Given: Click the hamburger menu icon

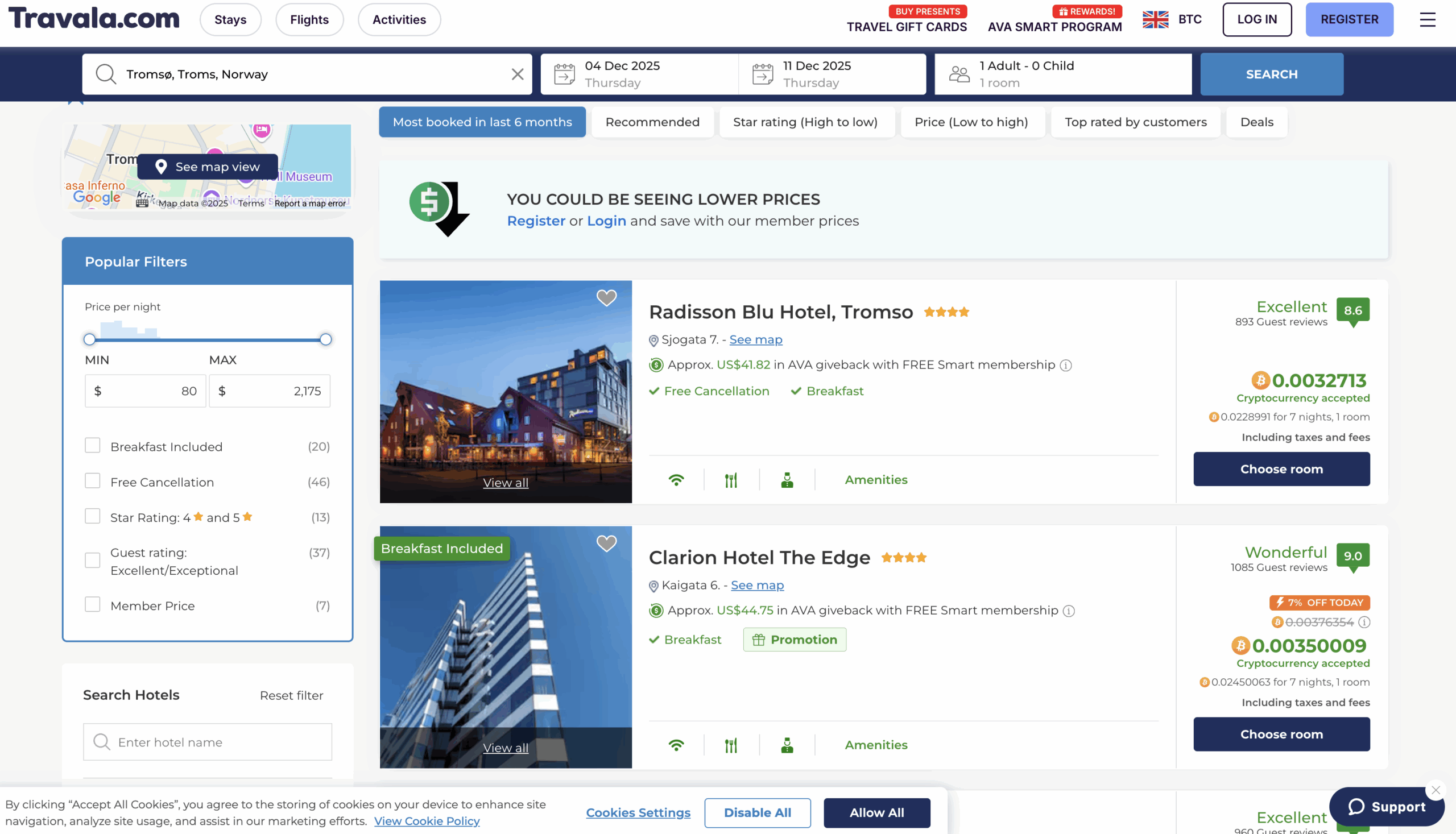Looking at the screenshot, I should coord(1427,19).
